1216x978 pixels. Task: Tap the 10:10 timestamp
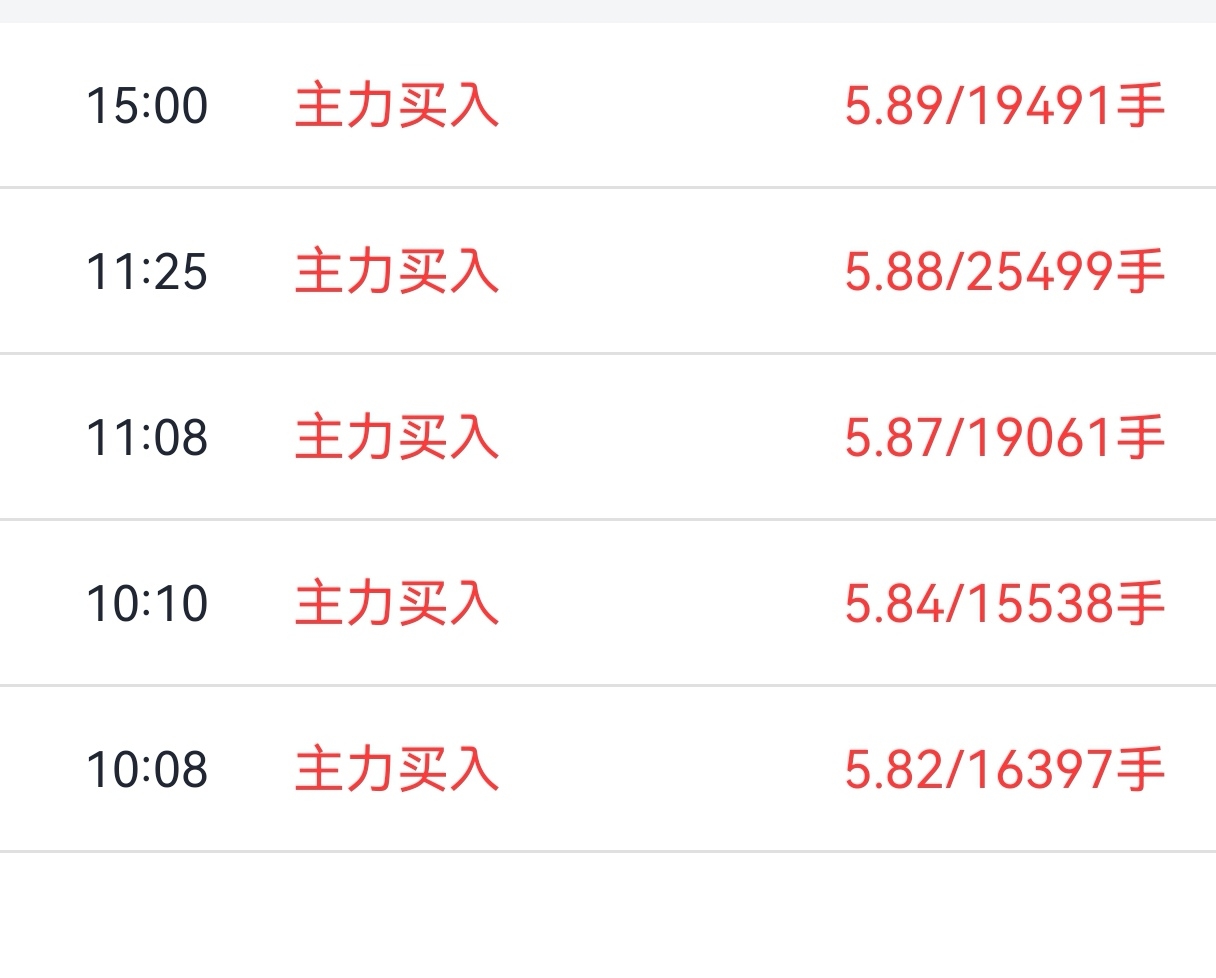pos(147,604)
